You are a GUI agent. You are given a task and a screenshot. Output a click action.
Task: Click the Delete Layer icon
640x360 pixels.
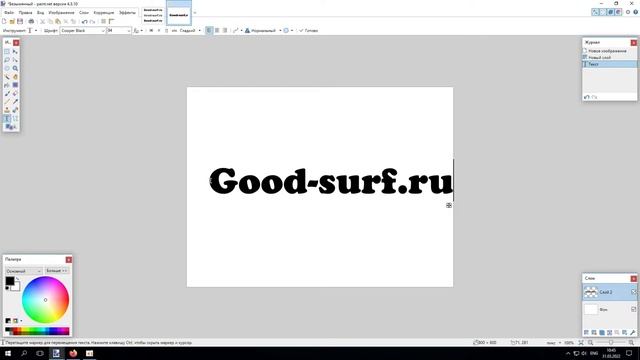click(x=594, y=333)
